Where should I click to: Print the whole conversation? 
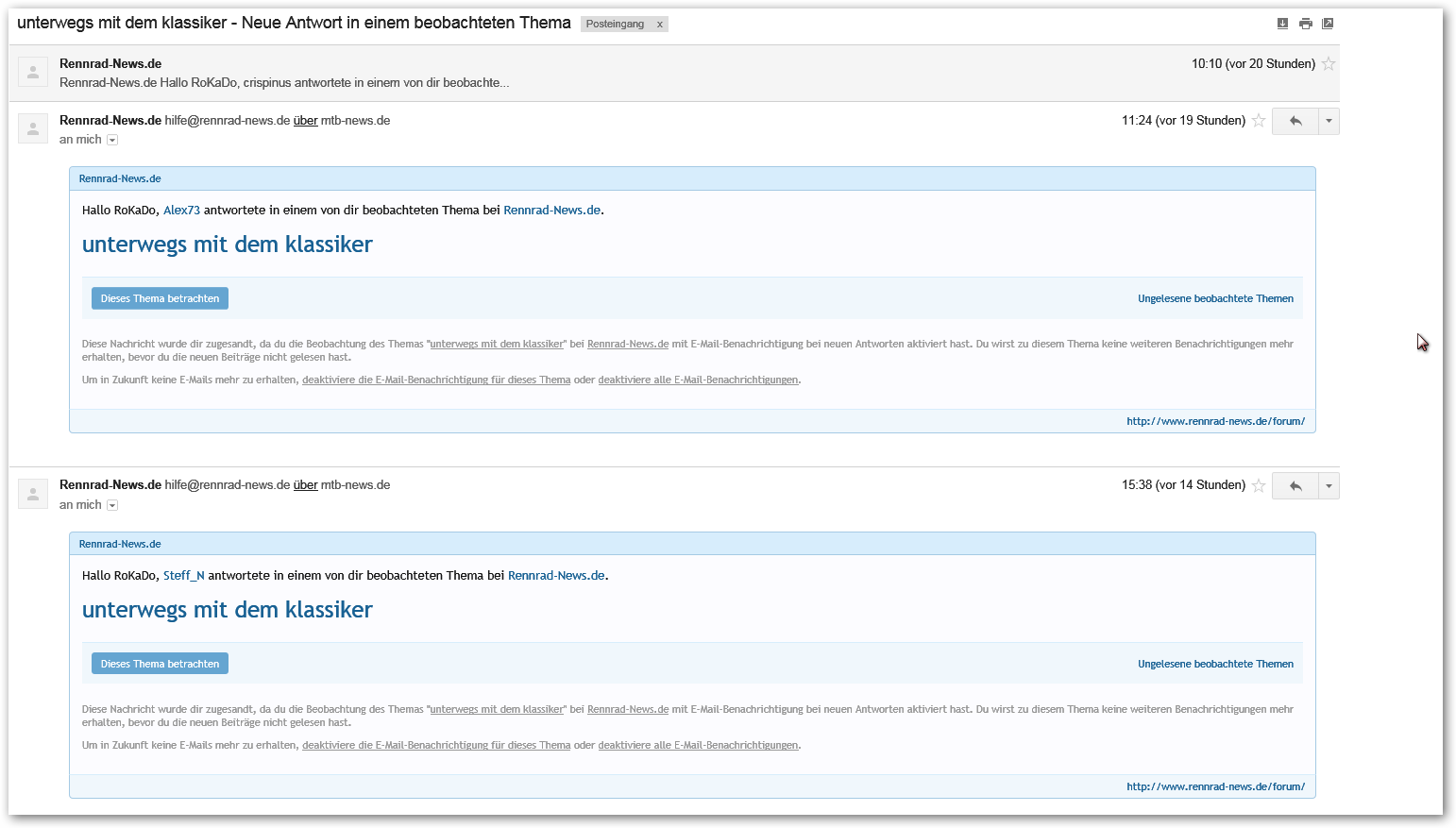[x=1305, y=24]
